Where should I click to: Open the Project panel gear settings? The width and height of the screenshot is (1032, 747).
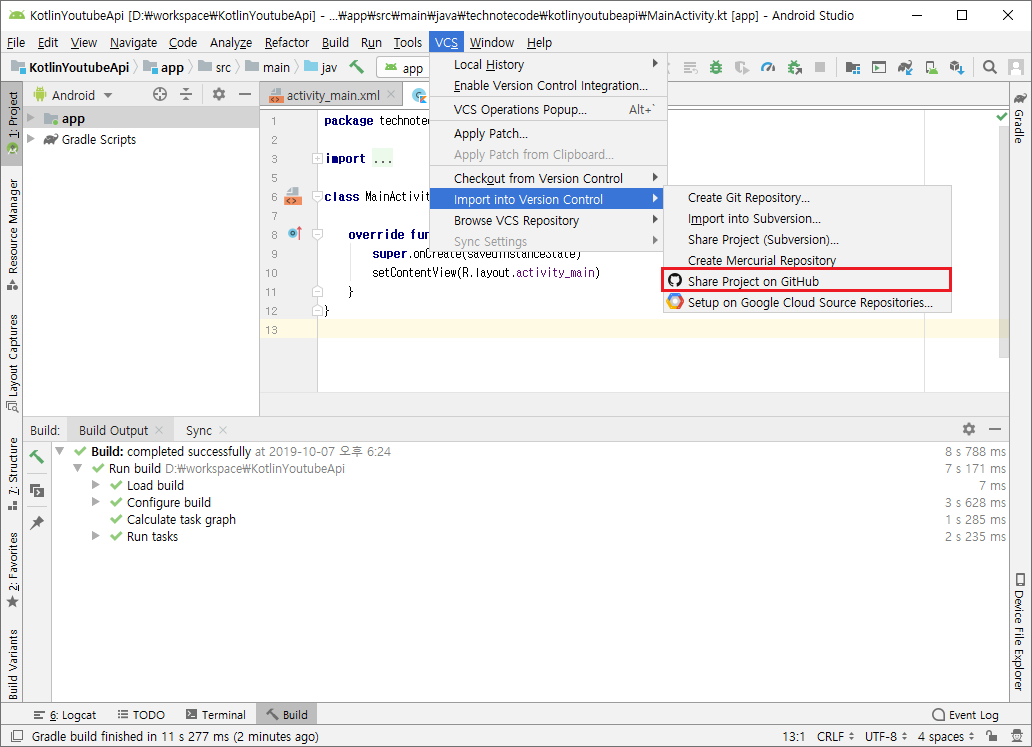[x=219, y=95]
